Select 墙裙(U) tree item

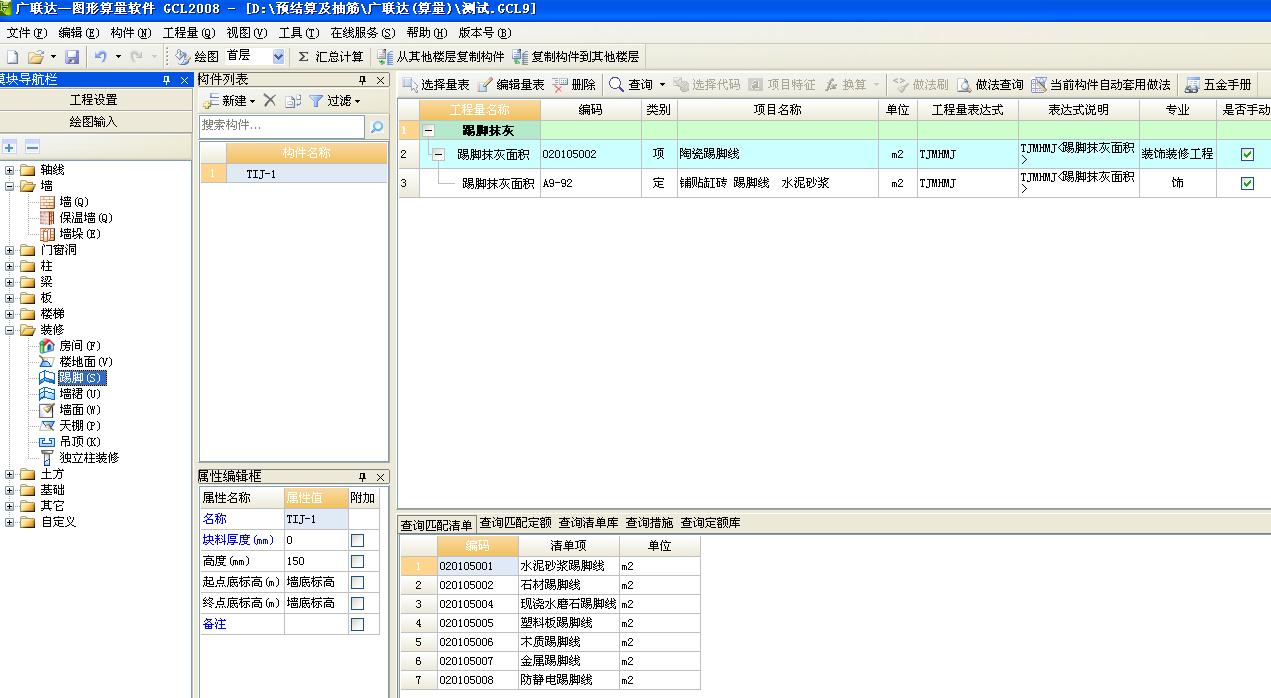[x=79, y=394]
